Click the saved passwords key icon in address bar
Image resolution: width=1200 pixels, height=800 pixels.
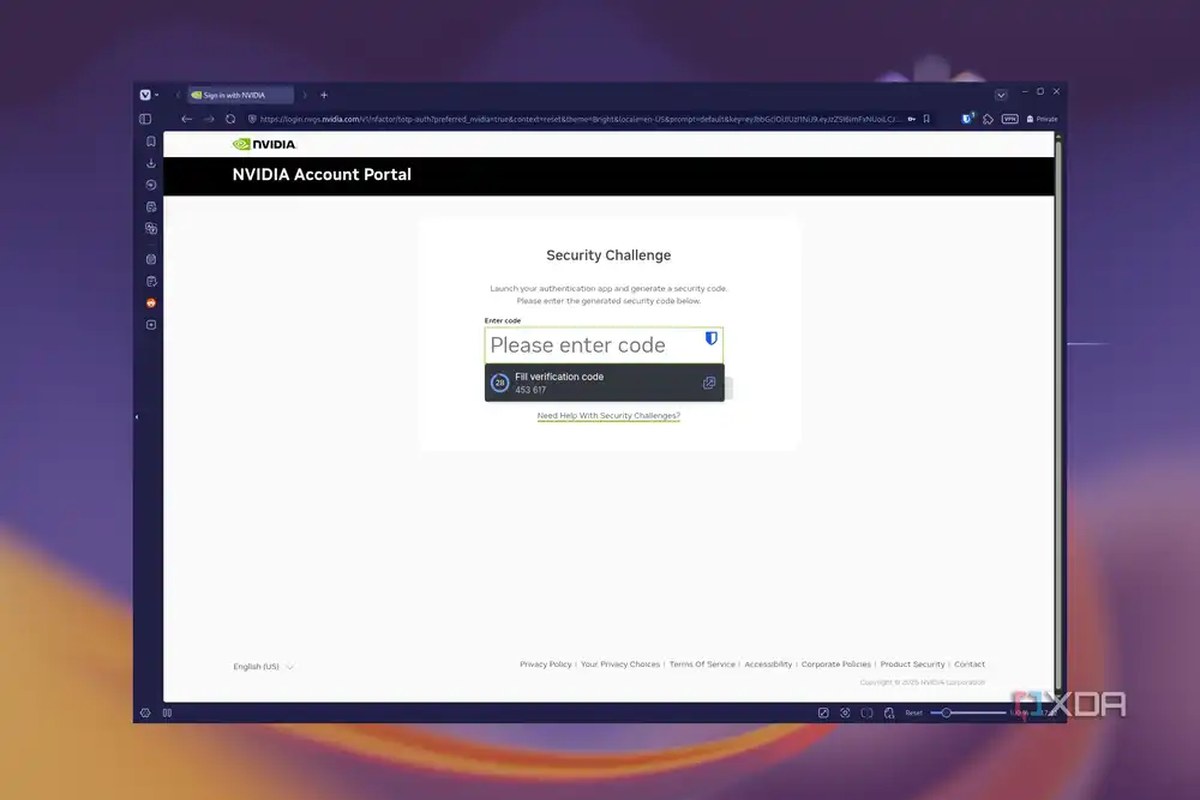pos(910,119)
